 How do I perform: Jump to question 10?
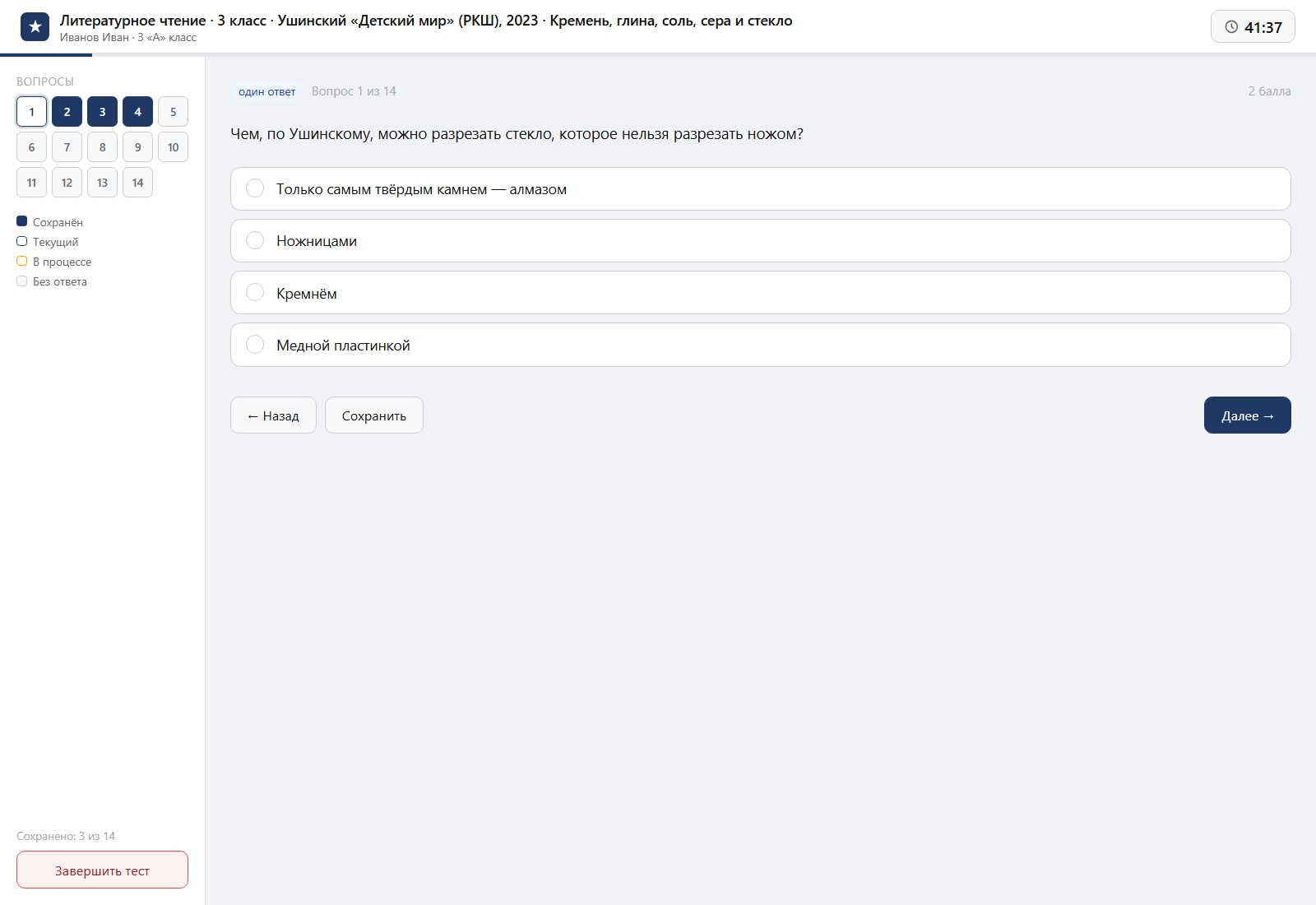[173, 147]
